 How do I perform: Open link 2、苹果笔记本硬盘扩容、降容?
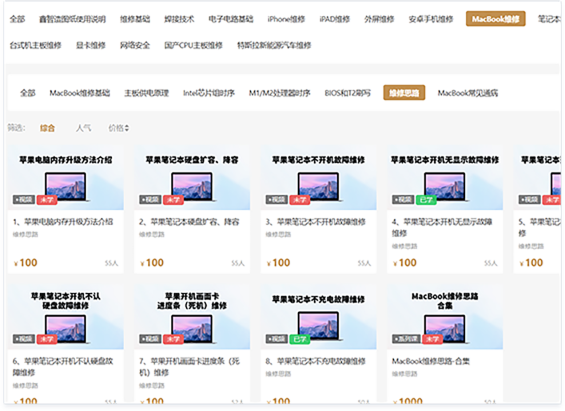click(189, 222)
